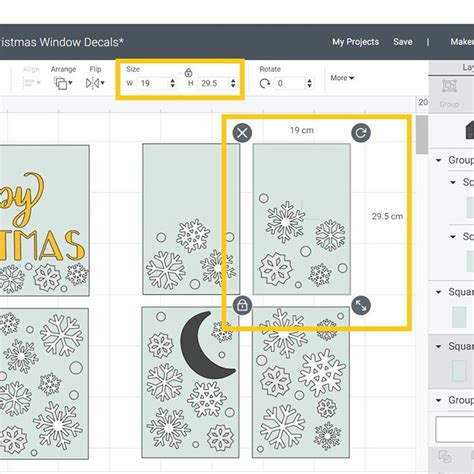The height and width of the screenshot is (474, 474).
Task: Open My Projects
Action: pos(355,42)
